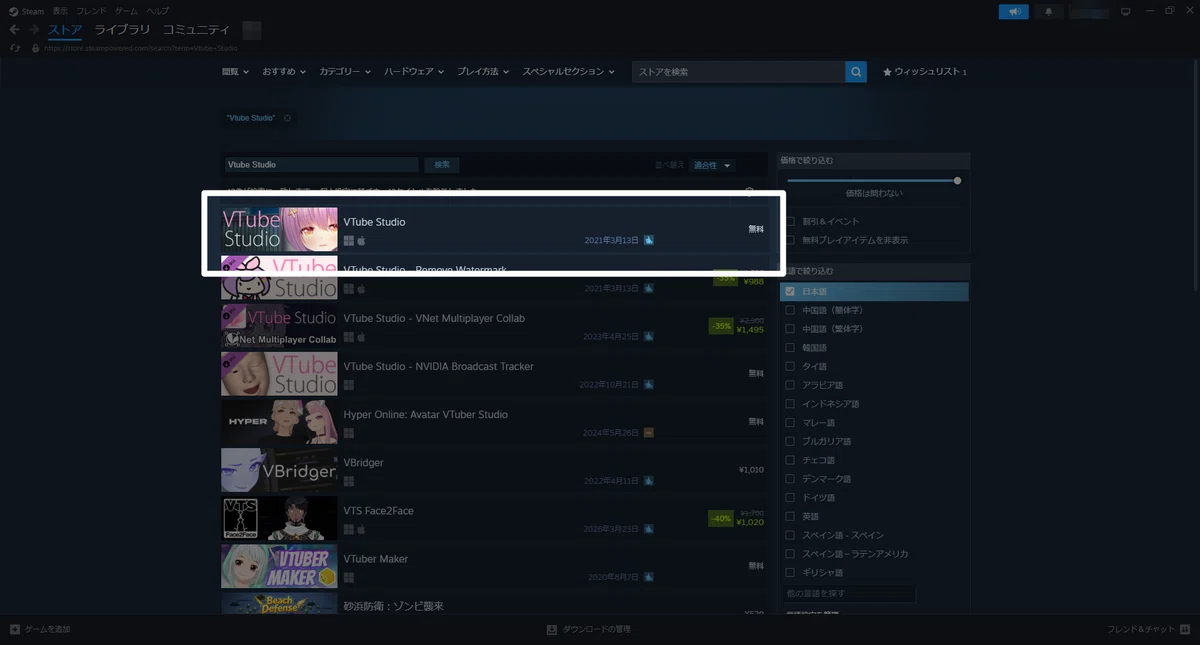Go back with the left arrow button

[x=14, y=30]
